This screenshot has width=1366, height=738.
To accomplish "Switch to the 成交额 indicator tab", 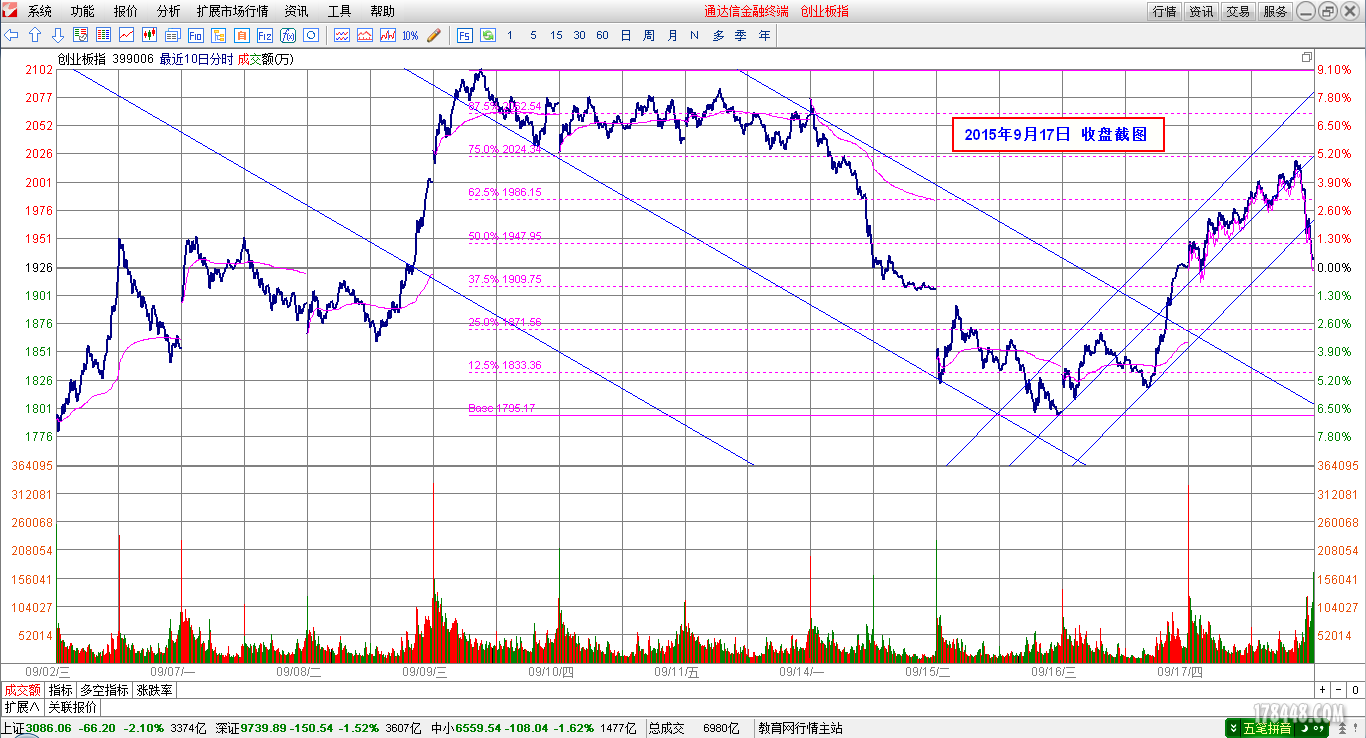I will (22, 690).
